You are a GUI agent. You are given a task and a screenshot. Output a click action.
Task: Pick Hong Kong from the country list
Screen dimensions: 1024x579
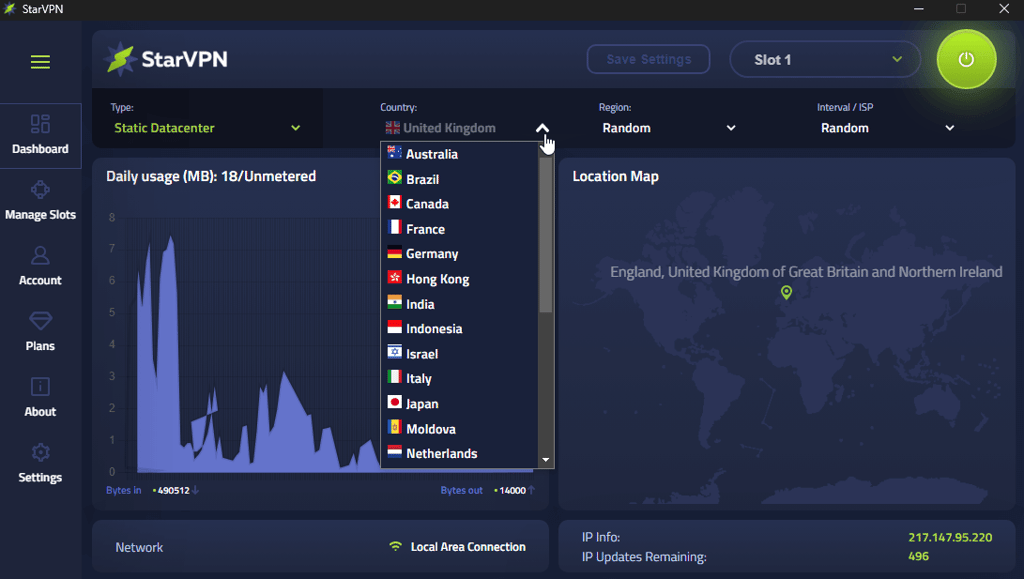click(x=460, y=279)
